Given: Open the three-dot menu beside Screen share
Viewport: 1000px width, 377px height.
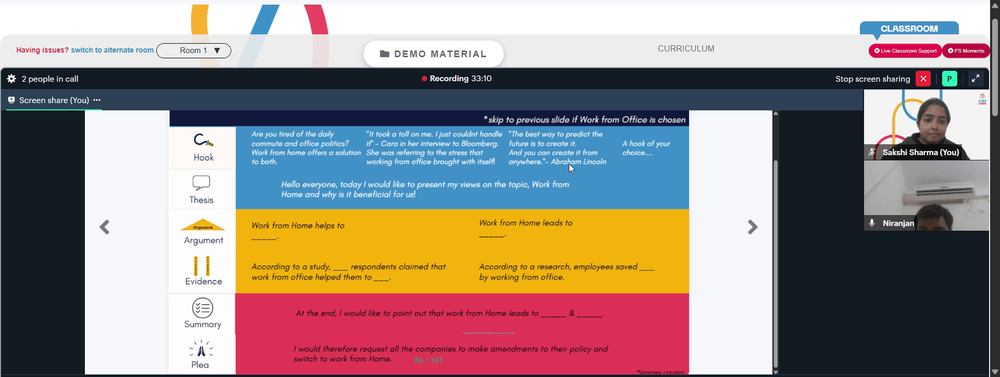Looking at the screenshot, I should 97,100.
